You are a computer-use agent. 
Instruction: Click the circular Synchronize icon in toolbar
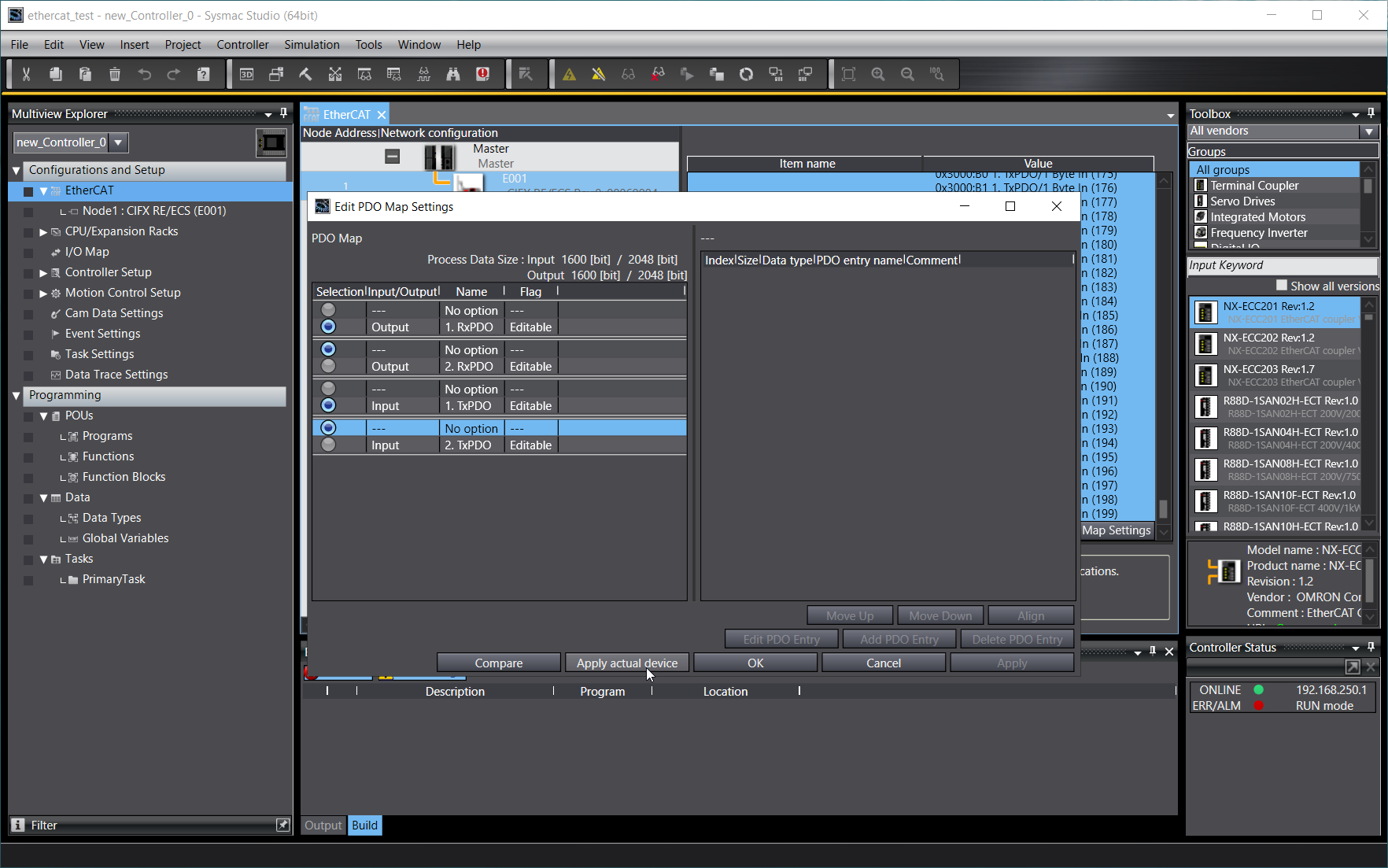click(x=746, y=74)
